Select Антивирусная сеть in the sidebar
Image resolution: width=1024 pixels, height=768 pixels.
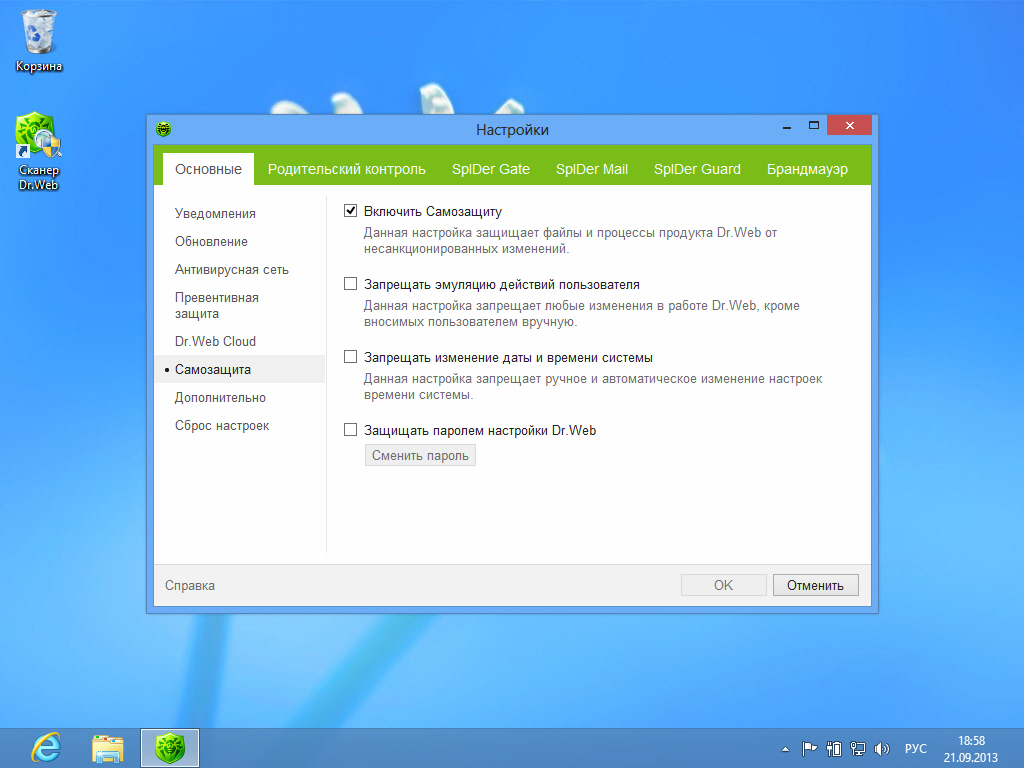[231, 270]
